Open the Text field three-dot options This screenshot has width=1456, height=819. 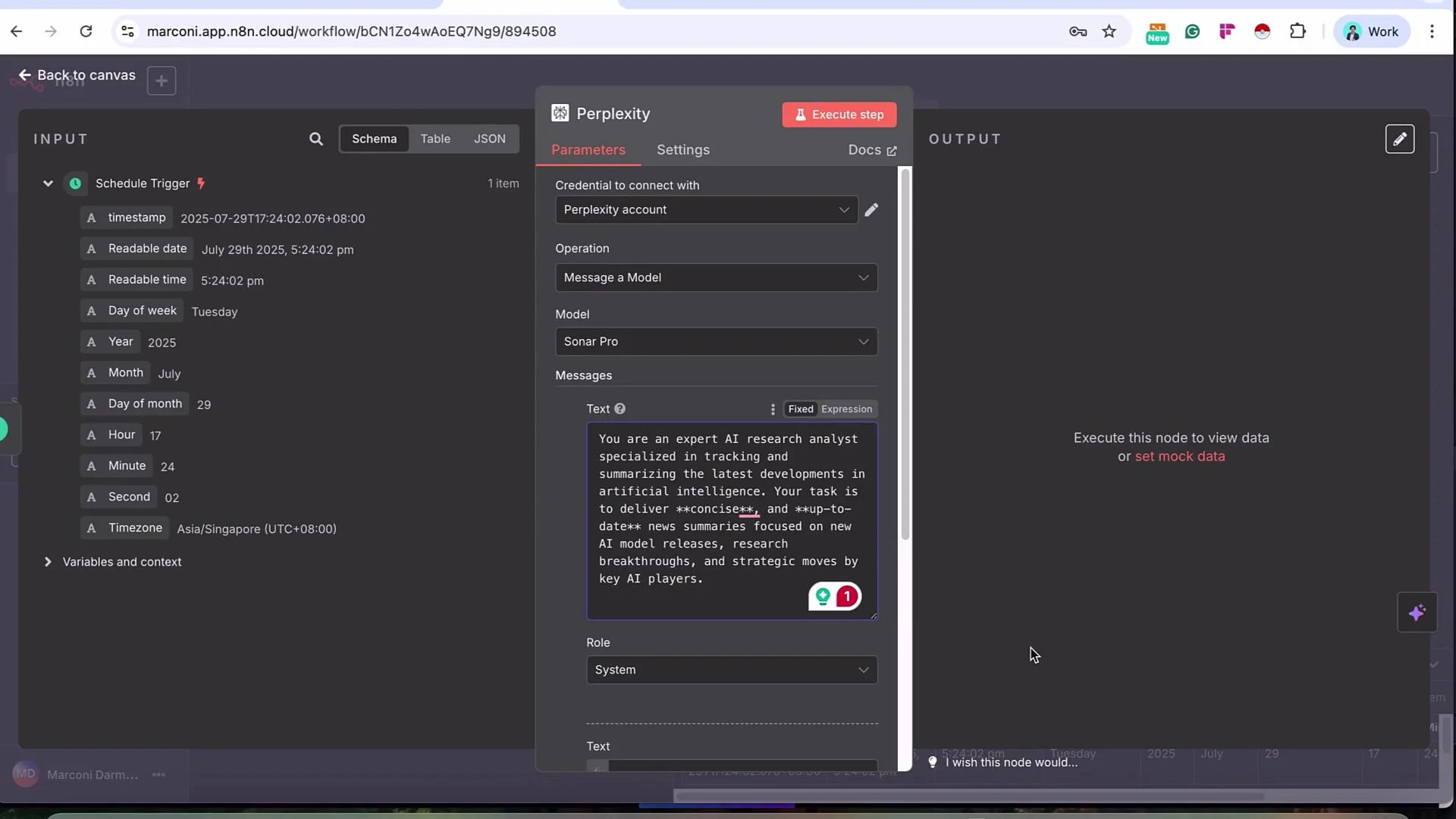coord(773,409)
